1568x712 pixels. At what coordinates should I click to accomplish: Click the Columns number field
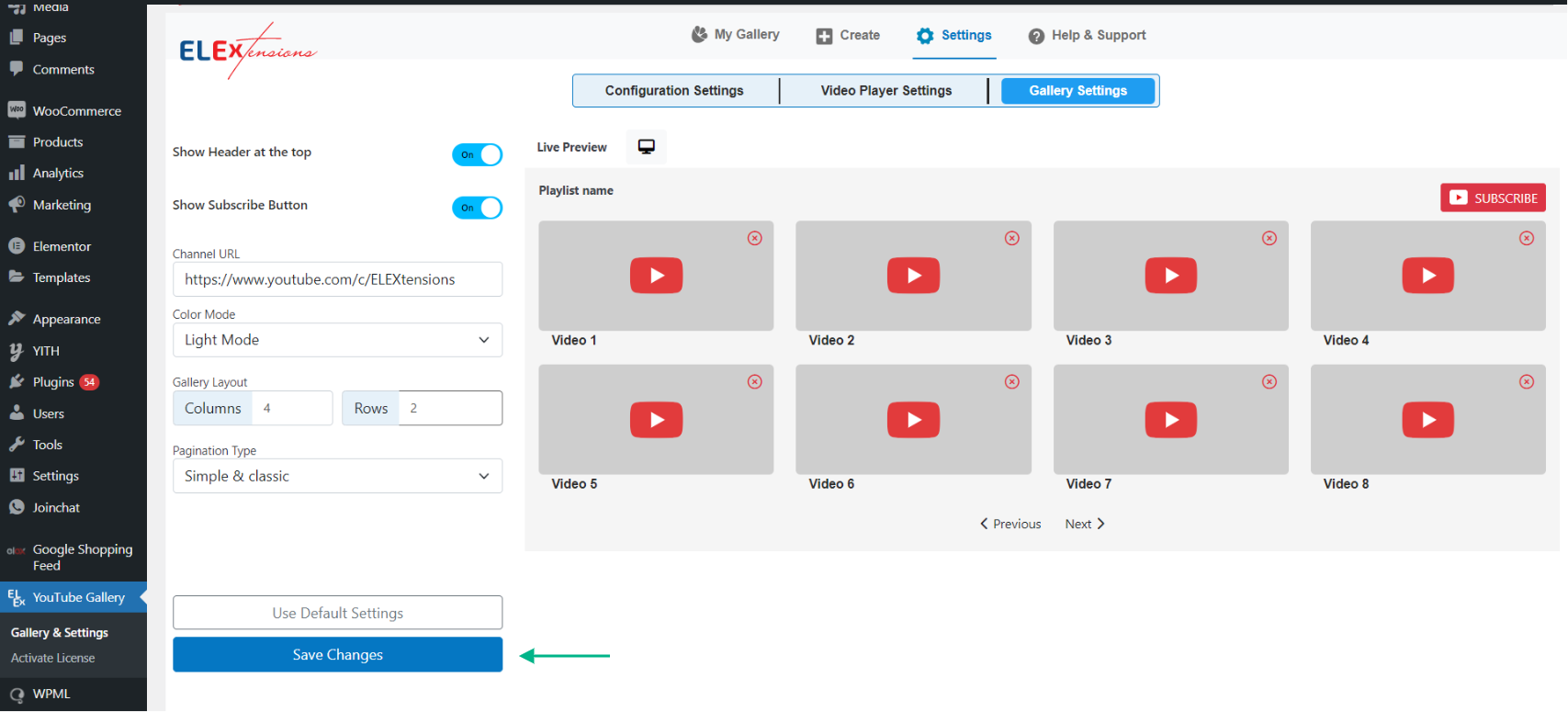point(292,408)
